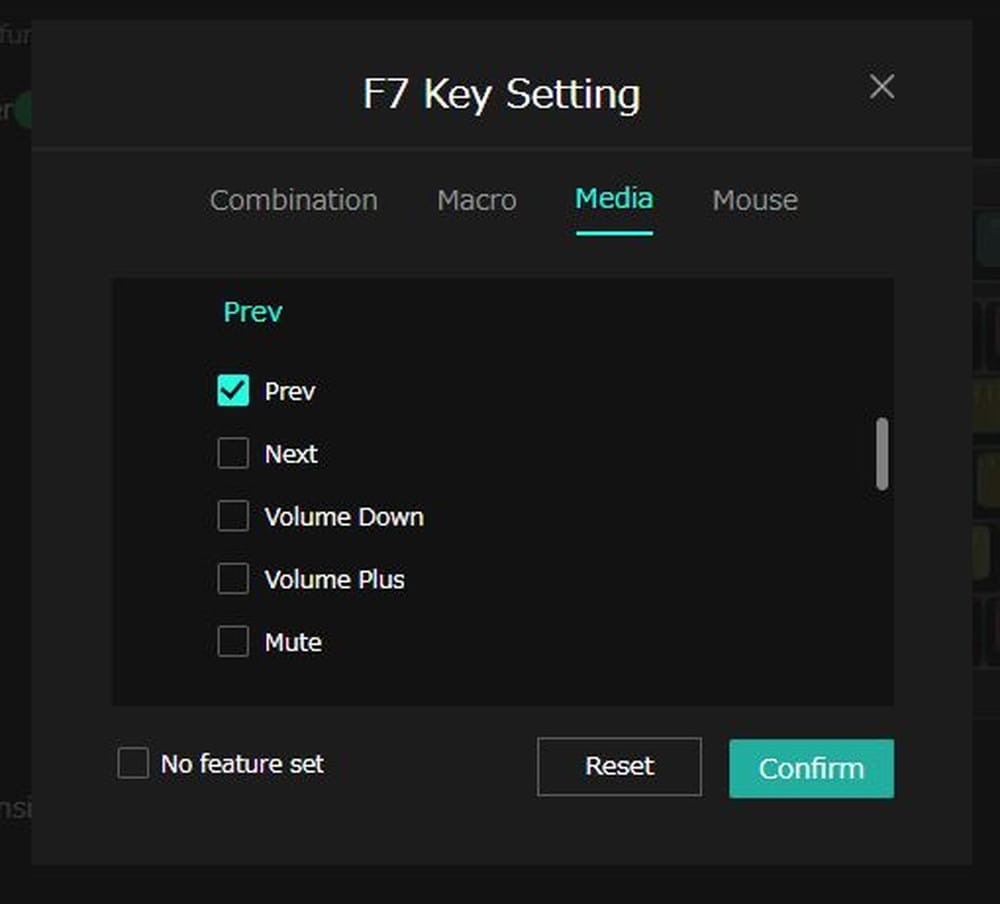Screen dimensions: 1000x904
Task: Enable the No feature set checkbox
Action: [x=133, y=764]
